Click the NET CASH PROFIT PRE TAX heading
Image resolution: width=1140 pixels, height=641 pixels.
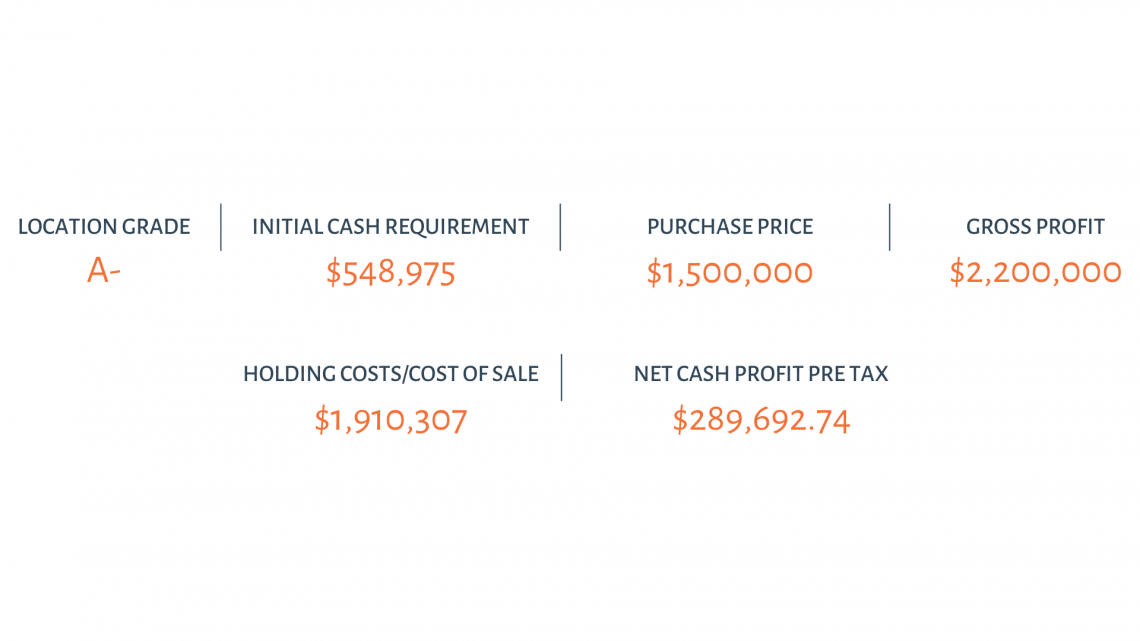[x=761, y=374]
